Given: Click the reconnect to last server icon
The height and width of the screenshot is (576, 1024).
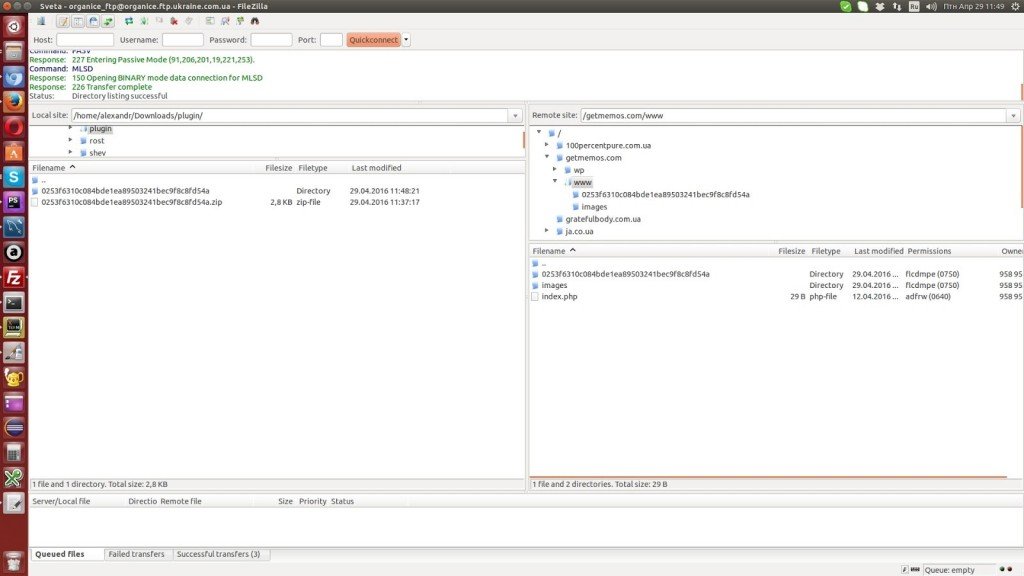Looking at the screenshot, I should pos(189,21).
